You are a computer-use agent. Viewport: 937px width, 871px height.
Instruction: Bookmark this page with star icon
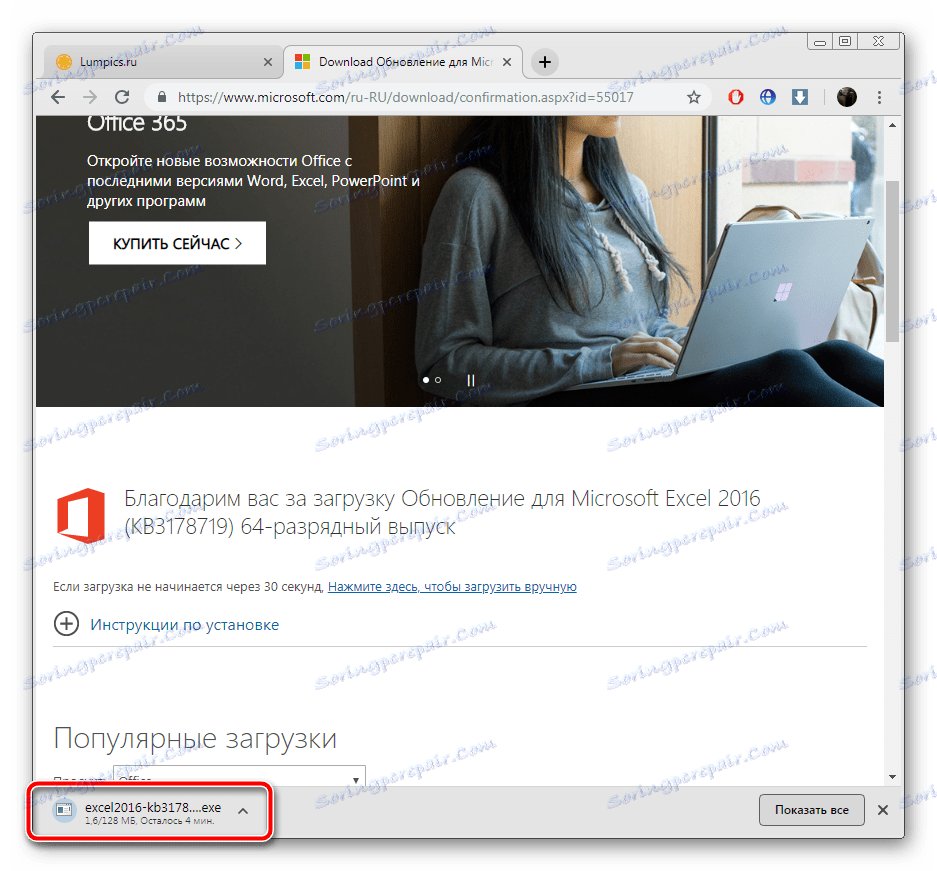pos(693,97)
